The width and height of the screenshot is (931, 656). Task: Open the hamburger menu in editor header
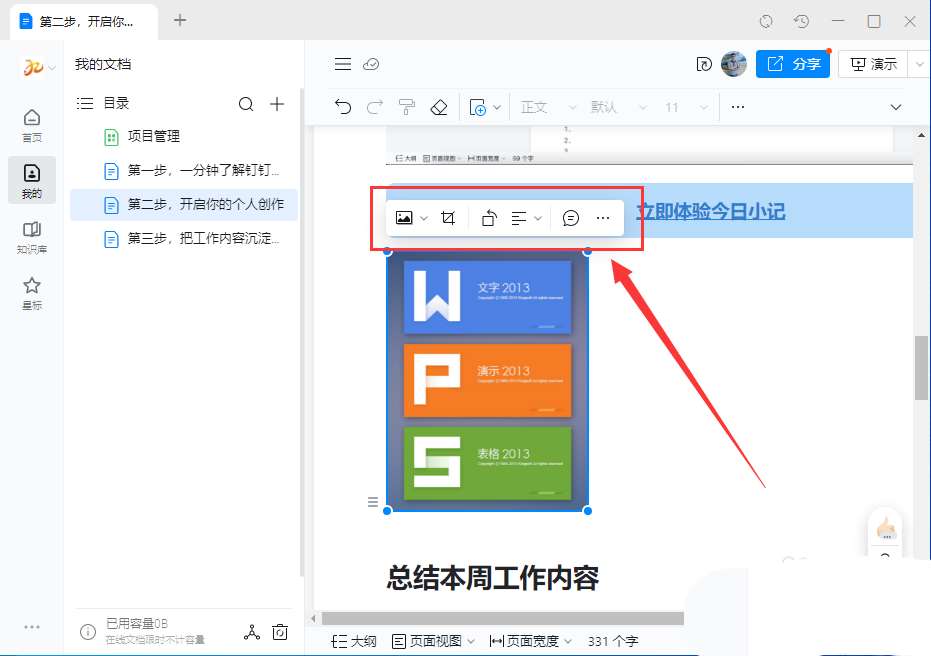[343, 64]
